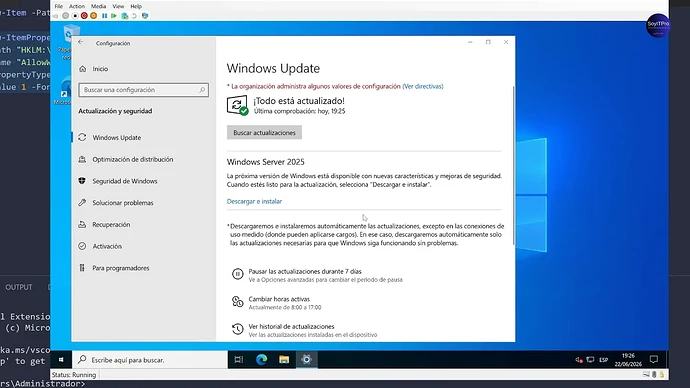Pause the virtual machine from toolbar
Screen dimensions: 690x388
pyautogui.click(x=104, y=16)
